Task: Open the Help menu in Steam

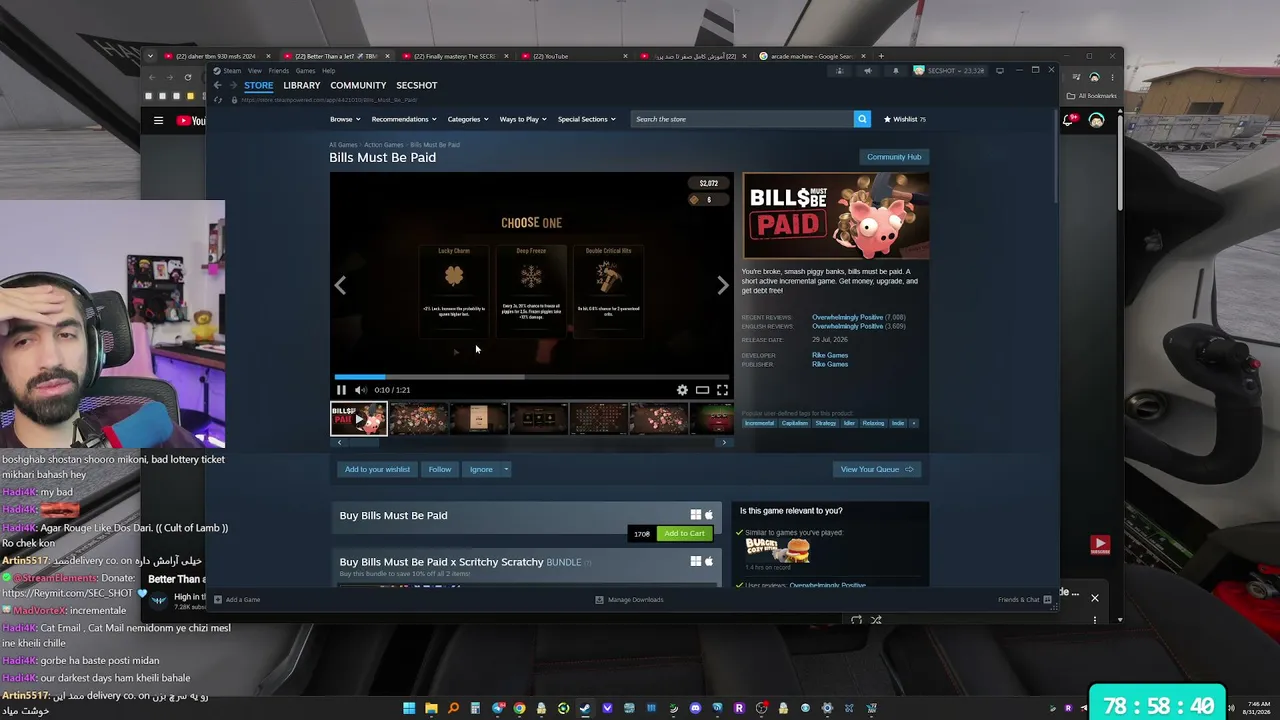Action: coord(328,71)
